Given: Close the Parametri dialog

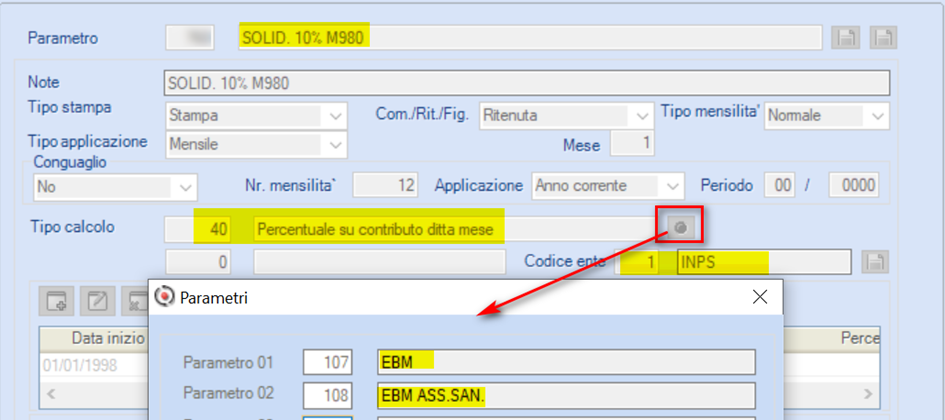Looking at the screenshot, I should (760, 296).
